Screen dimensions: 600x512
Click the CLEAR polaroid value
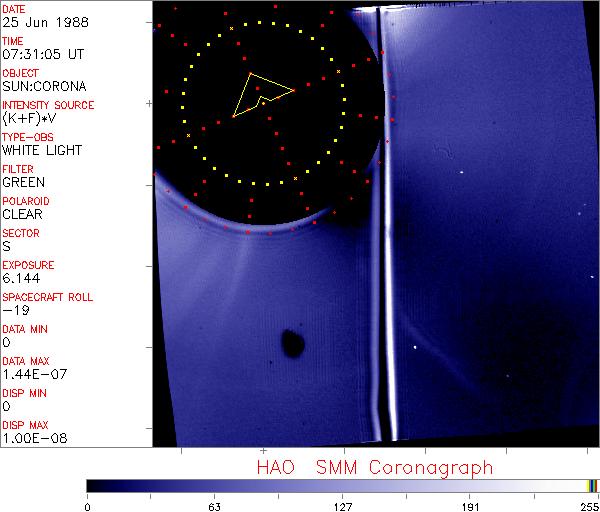23,214
